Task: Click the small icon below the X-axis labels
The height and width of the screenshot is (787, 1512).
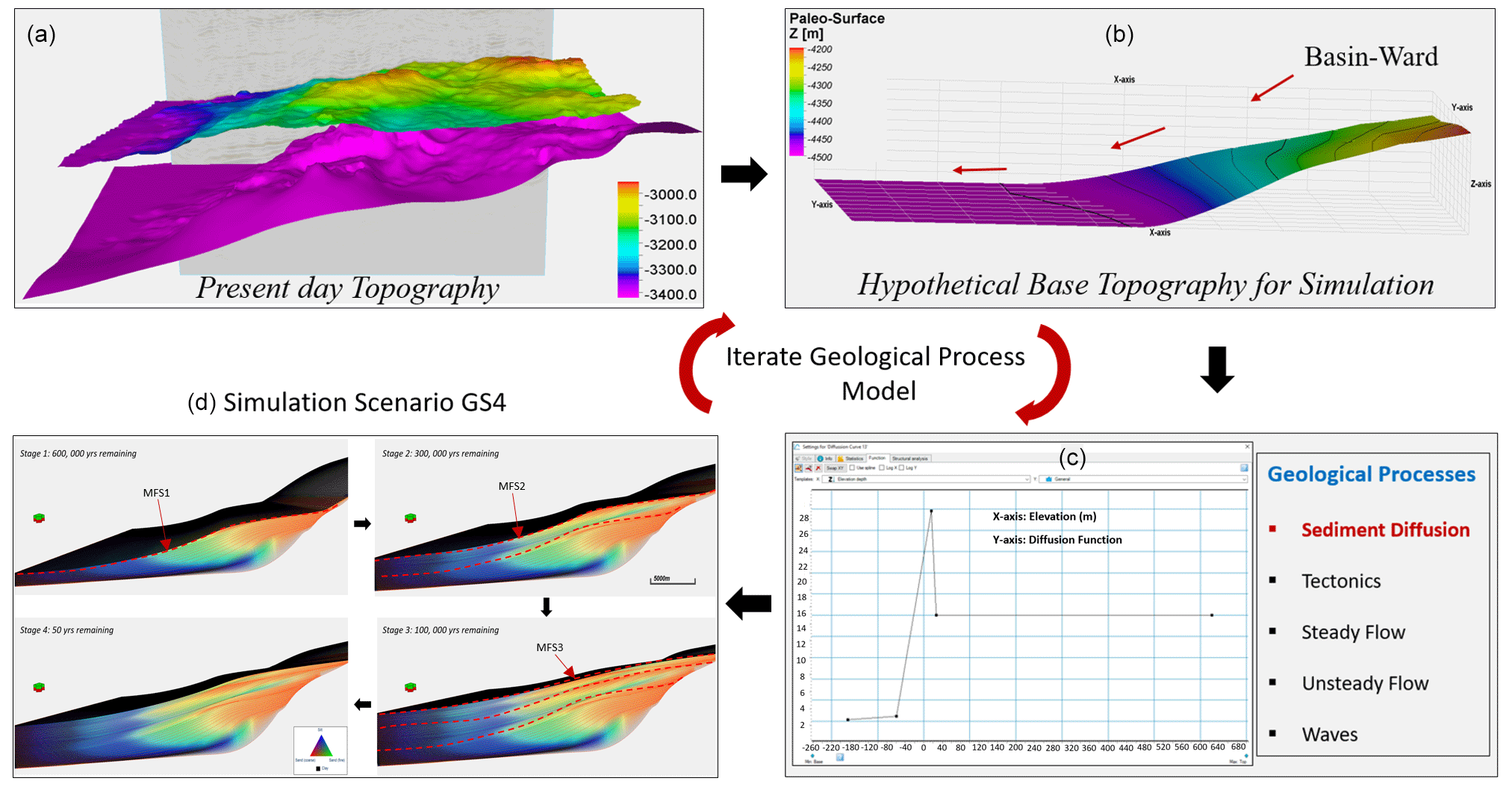Action: (840, 757)
